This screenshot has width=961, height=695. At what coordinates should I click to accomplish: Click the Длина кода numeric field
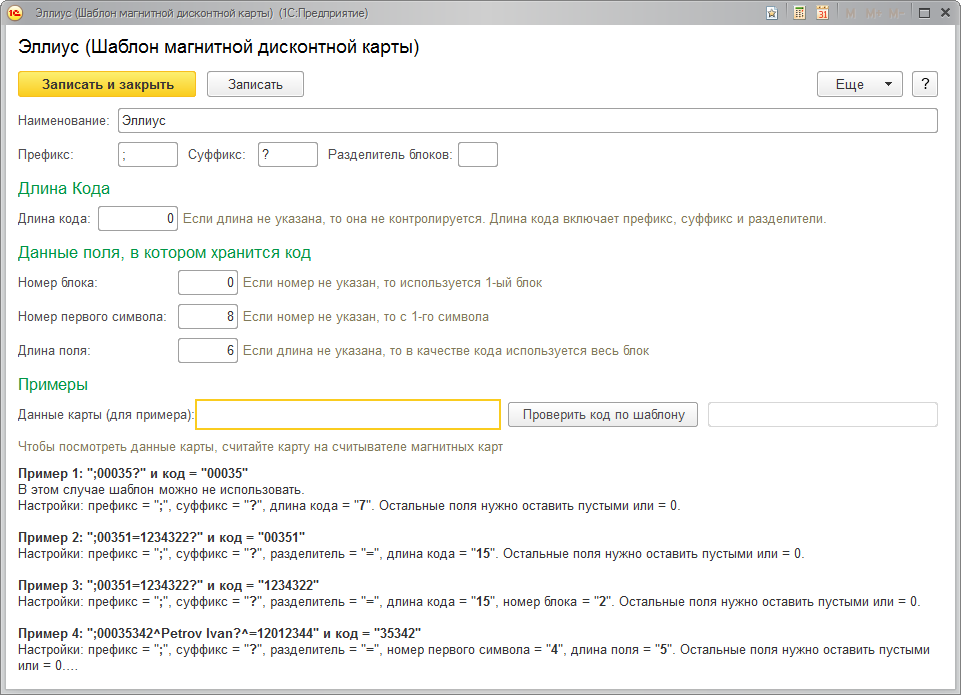138,219
